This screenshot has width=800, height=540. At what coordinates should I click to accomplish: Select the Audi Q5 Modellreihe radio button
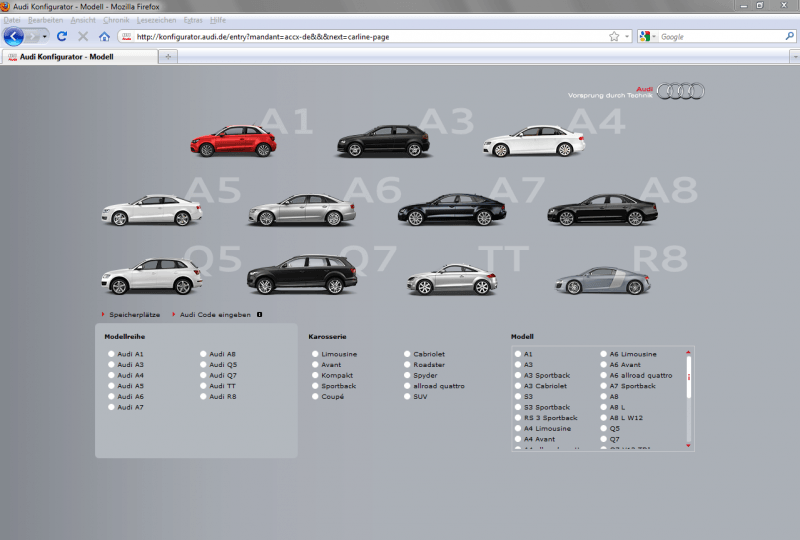tap(203, 364)
